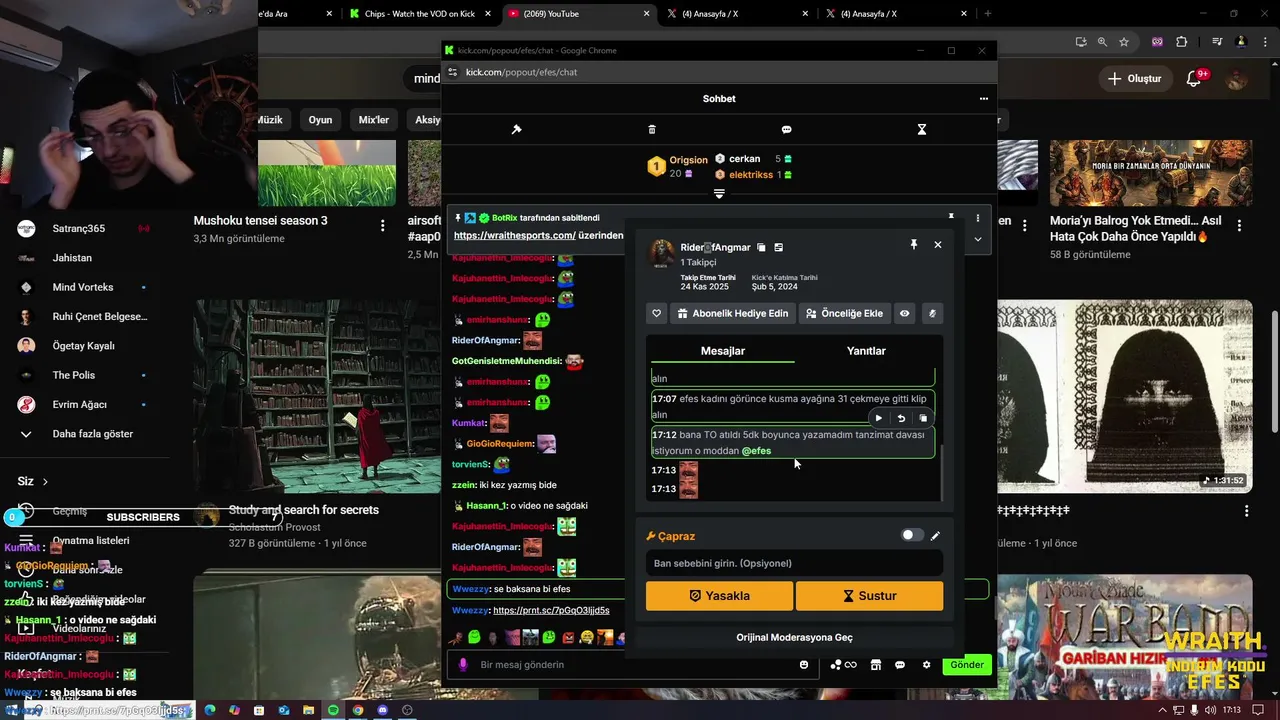
Task: Expand the pinned message chevron
Action: pyautogui.click(x=978, y=239)
